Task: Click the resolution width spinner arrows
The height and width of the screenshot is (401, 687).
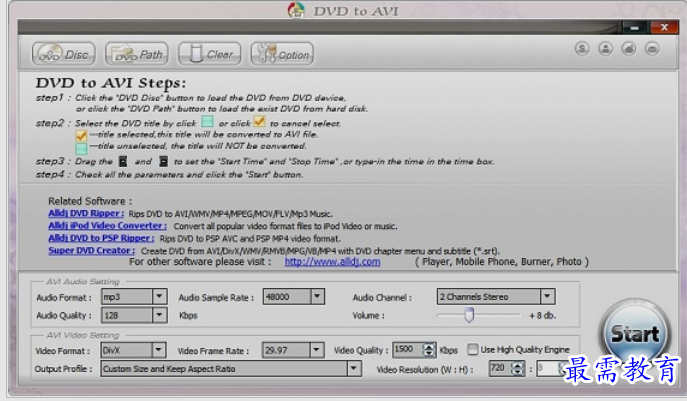Action: coord(518,369)
